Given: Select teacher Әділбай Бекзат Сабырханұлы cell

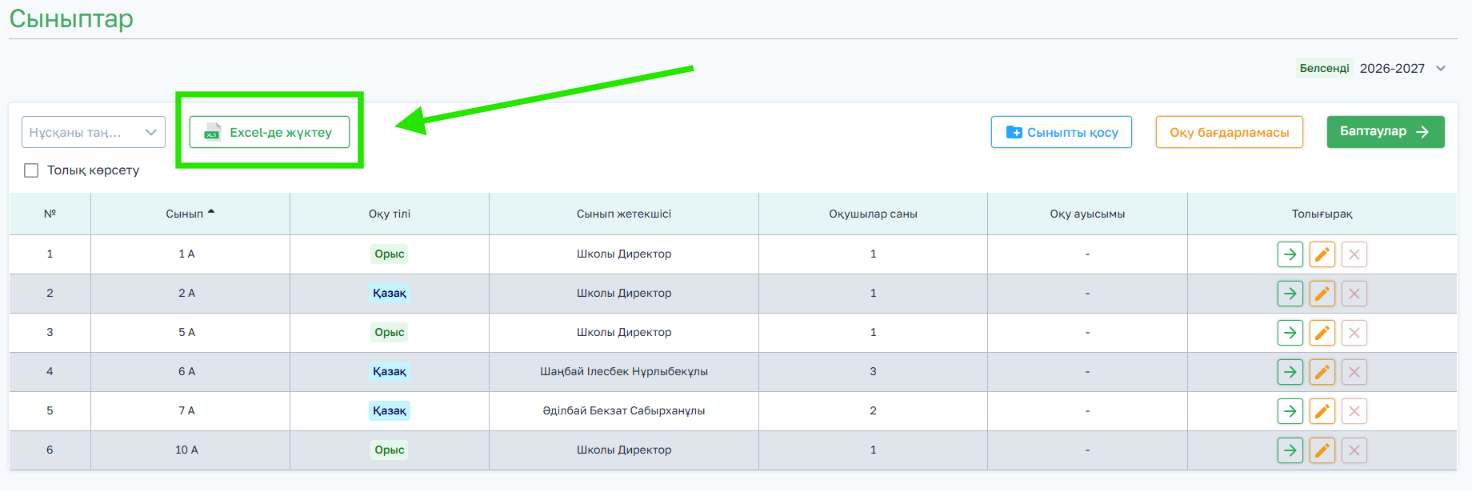Looking at the screenshot, I should 624,411.
